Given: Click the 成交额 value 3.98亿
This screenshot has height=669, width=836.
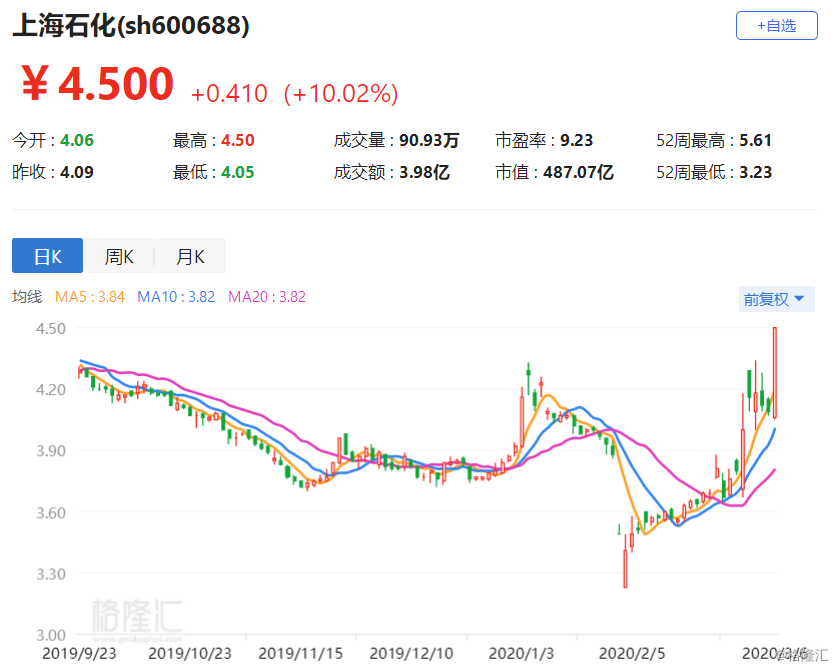Looking at the screenshot, I should (424, 172).
